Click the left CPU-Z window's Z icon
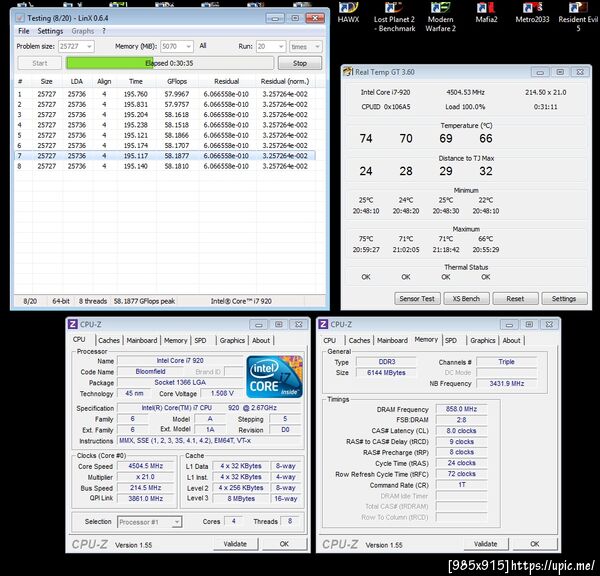Viewport: 600px width, 576px height. 73,324
